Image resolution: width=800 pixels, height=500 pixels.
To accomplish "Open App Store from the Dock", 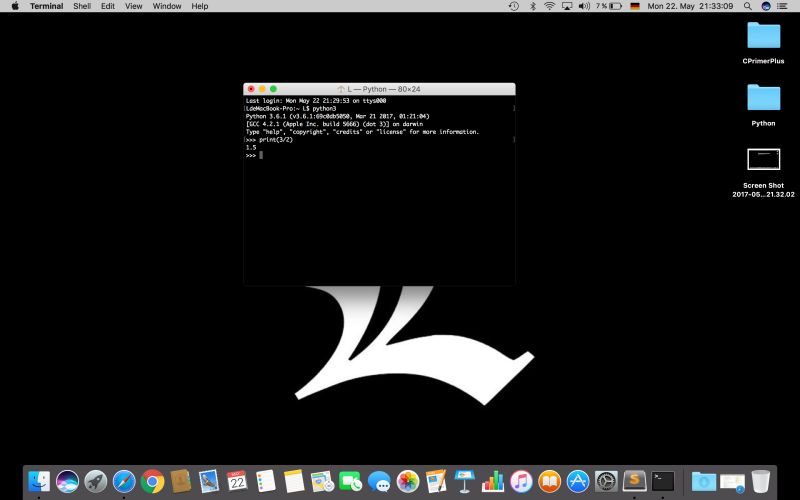I will 578,481.
